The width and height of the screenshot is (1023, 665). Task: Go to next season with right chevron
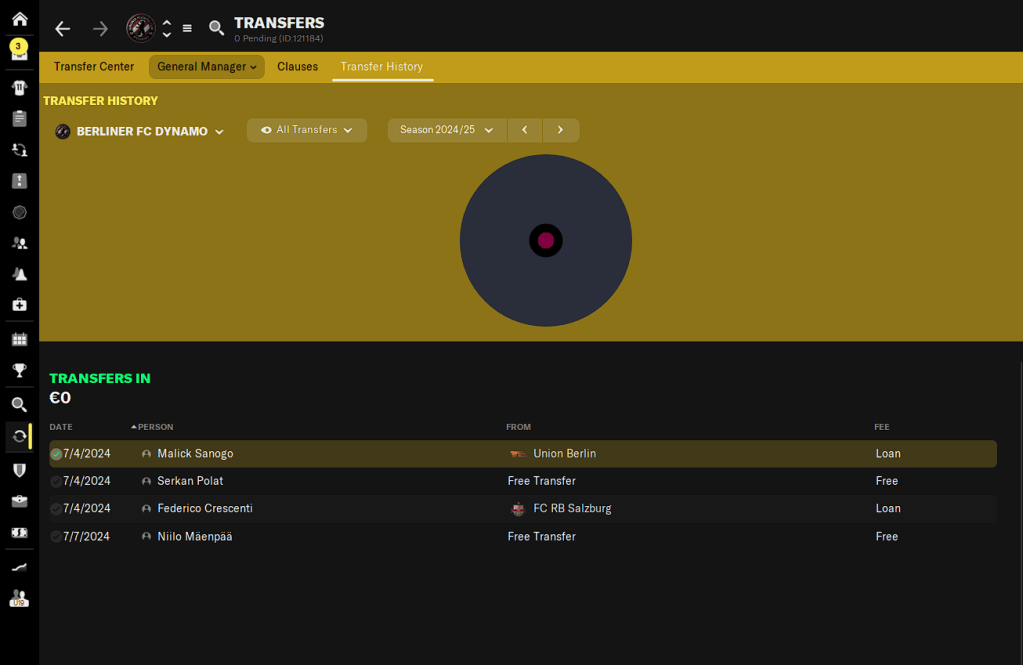click(x=560, y=130)
